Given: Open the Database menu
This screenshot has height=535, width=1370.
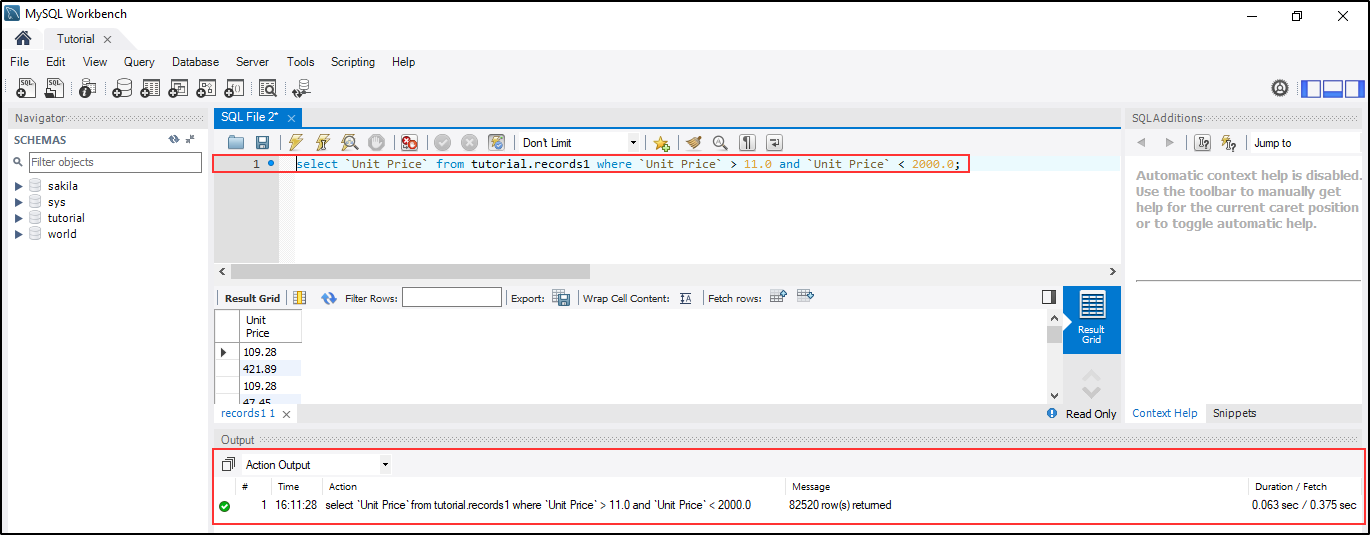Looking at the screenshot, I should [x=195, y=62].
